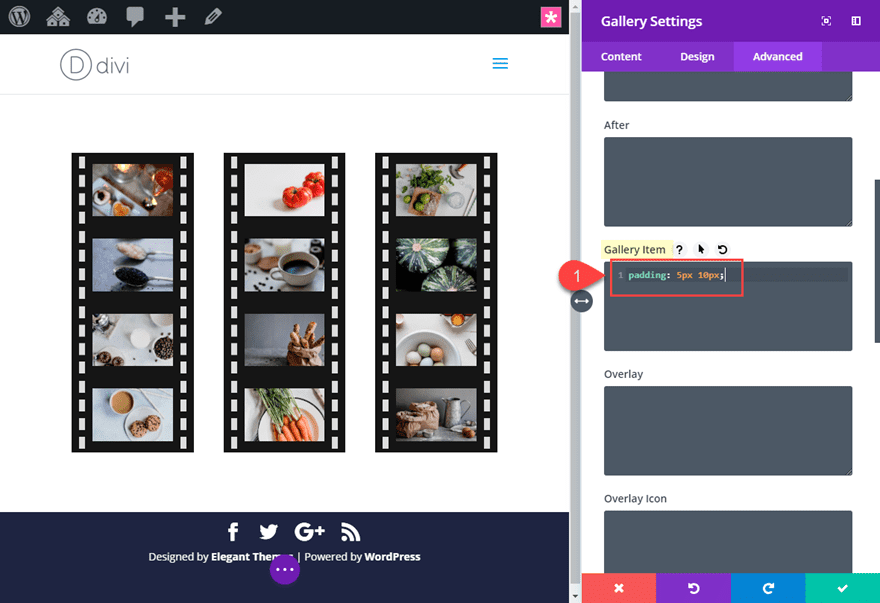Click the purple three-dots builder button

[x=285, y=569]
